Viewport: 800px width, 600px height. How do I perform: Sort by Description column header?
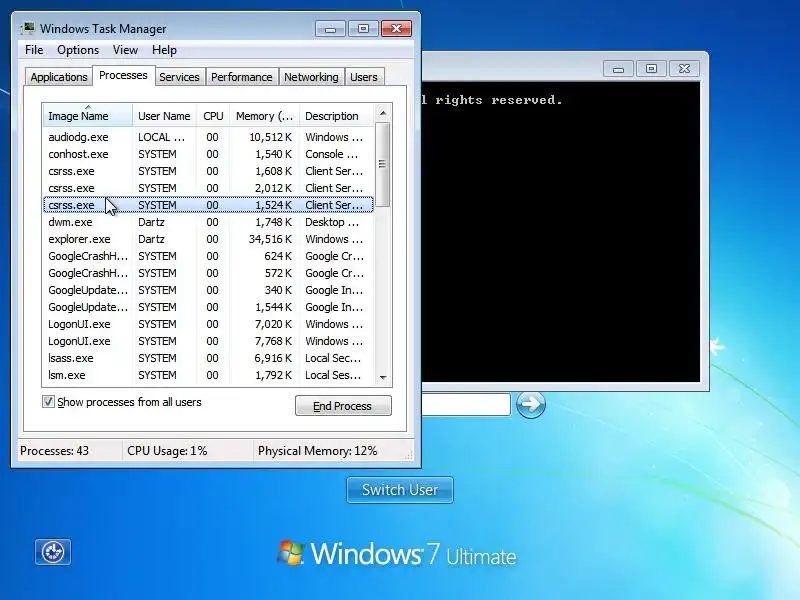pyautogui.click(x=337, y=116)
